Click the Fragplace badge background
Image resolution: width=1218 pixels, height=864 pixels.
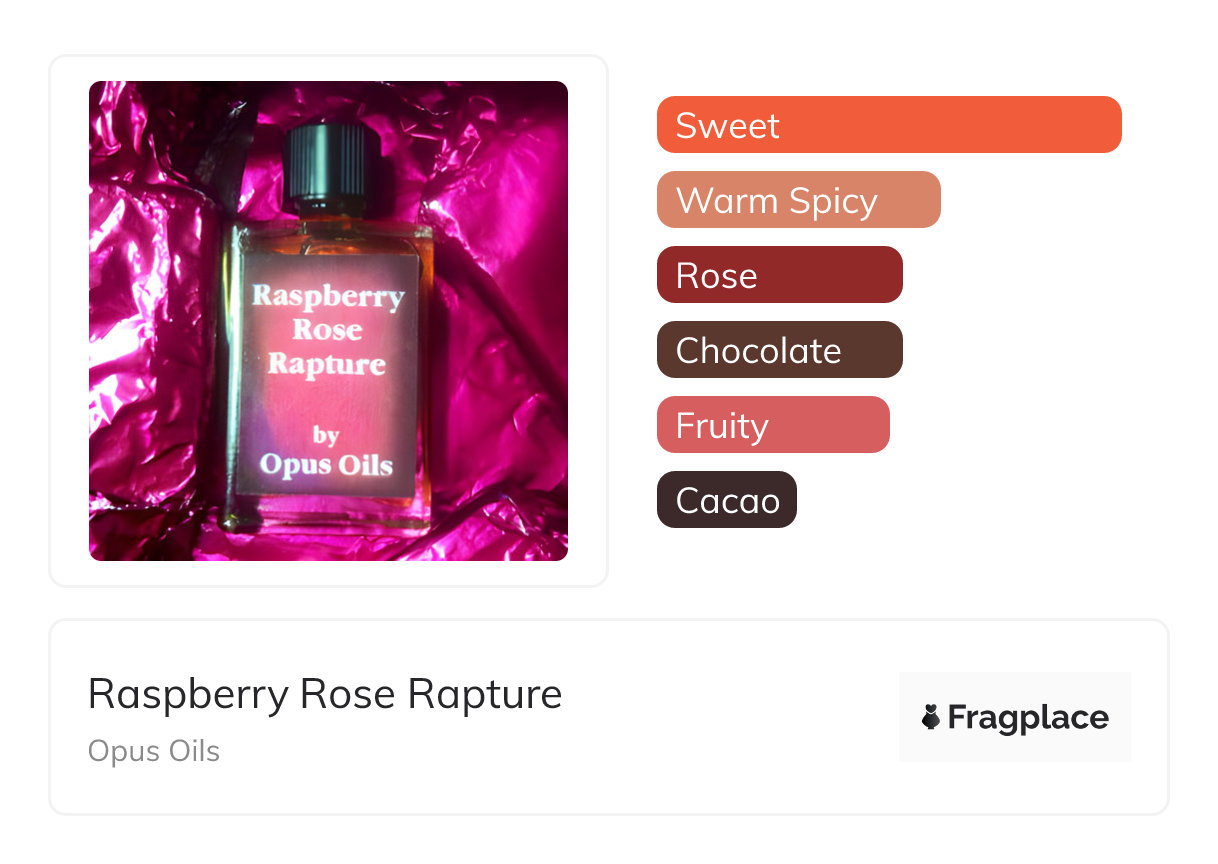pyautogui.click(x=1015, y=717)
